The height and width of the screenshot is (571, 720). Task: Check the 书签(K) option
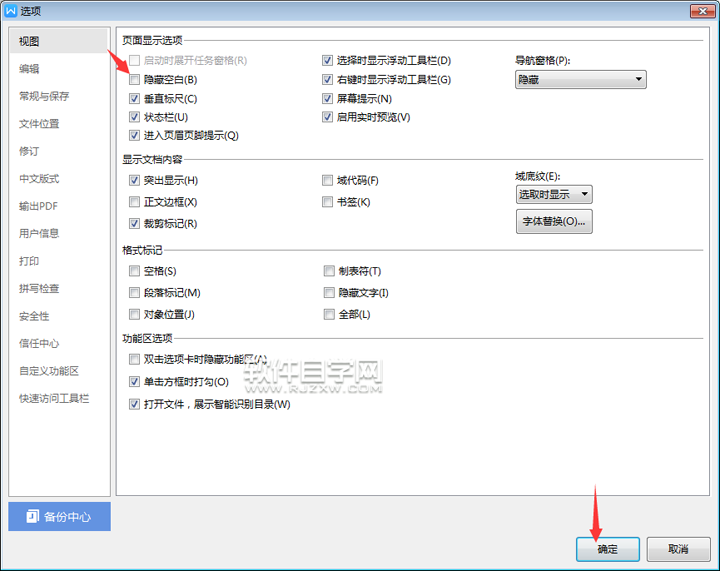point(327,202)
